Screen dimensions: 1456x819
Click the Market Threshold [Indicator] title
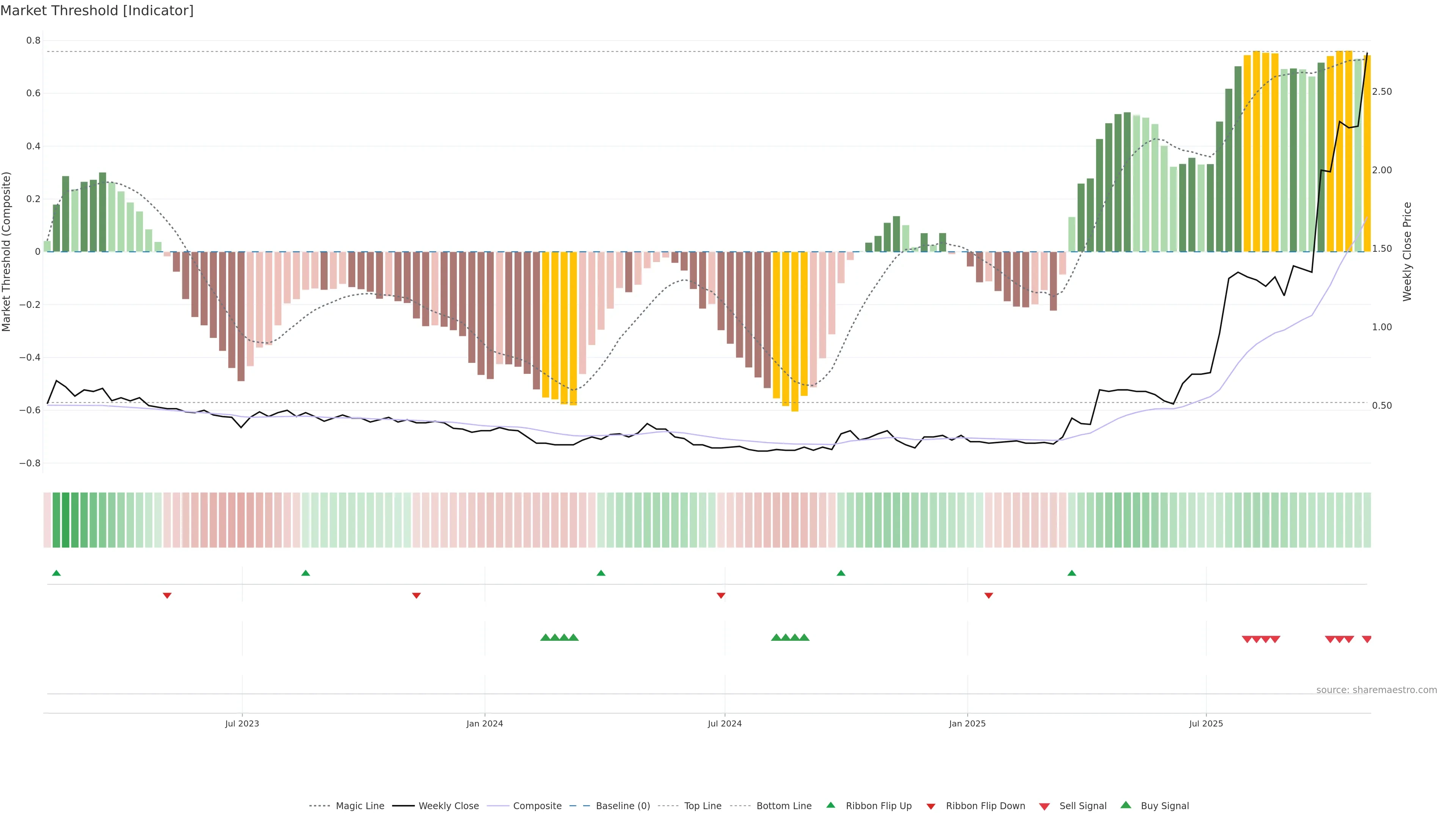click(x=97, y=11)
